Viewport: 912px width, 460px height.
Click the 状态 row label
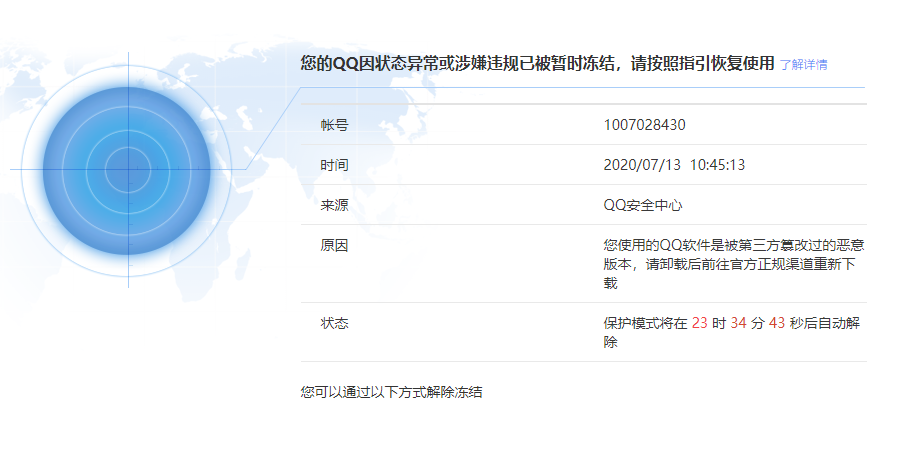334,323
